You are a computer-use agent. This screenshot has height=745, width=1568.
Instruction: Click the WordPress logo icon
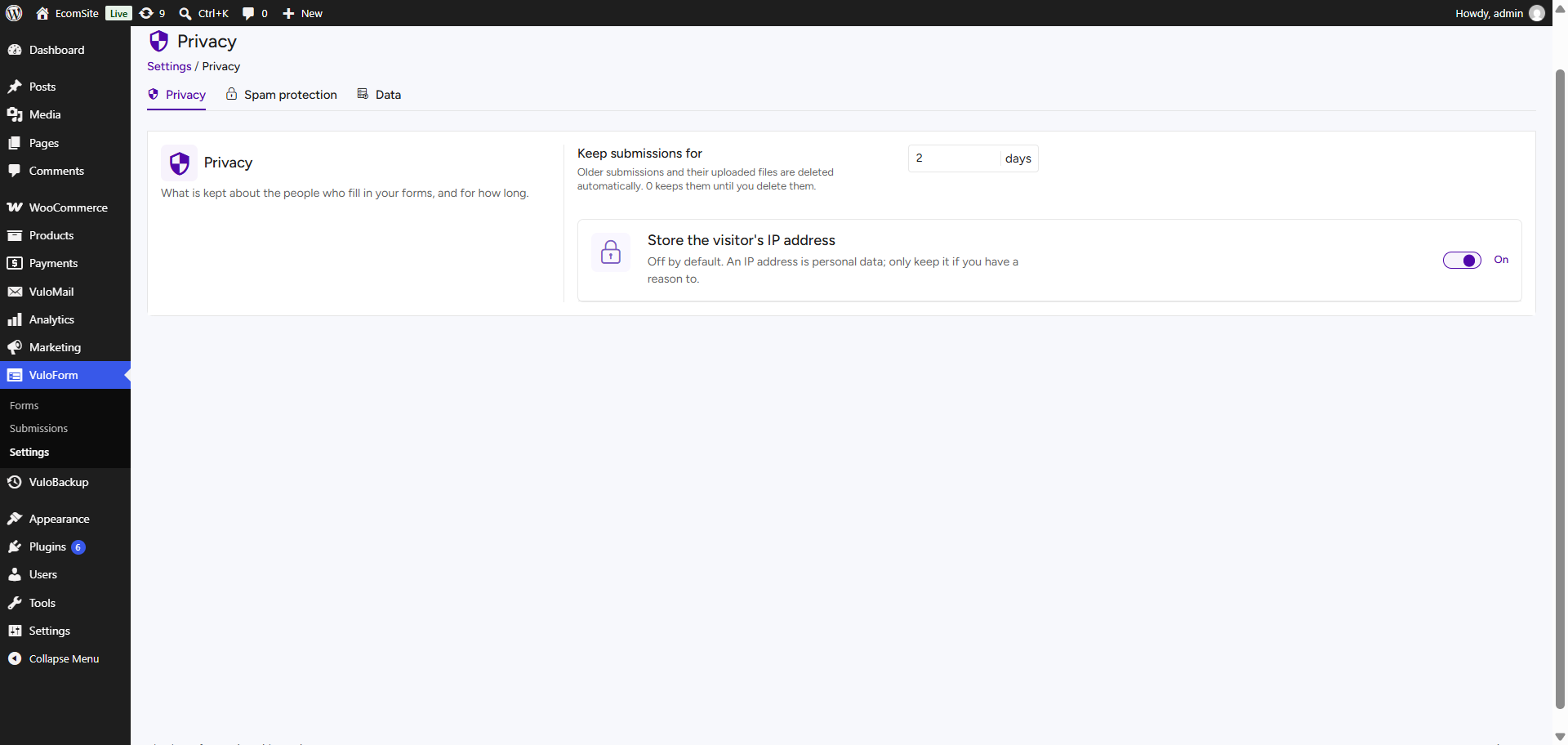coord(14,13)
